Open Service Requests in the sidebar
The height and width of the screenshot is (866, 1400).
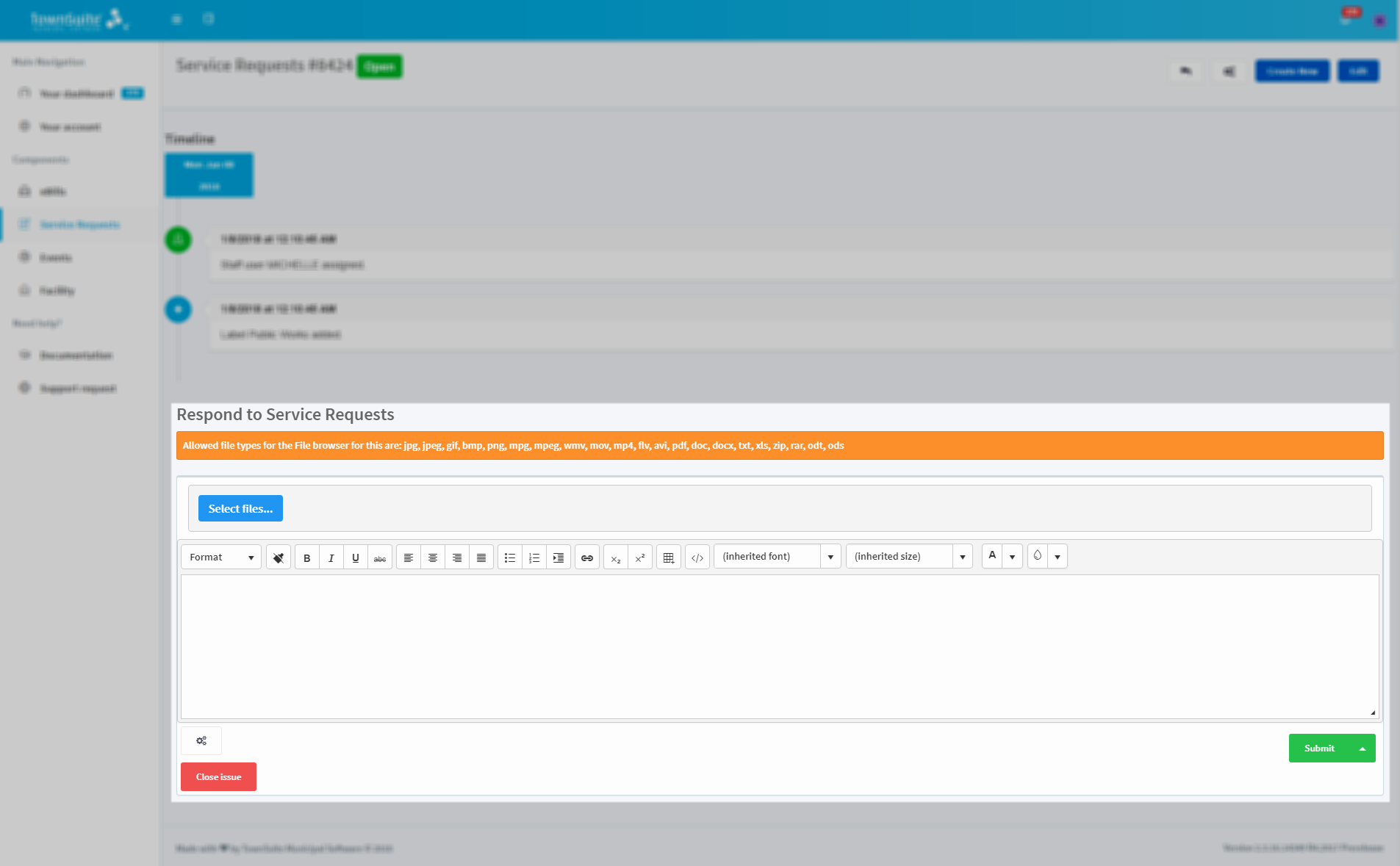point(79,225)
